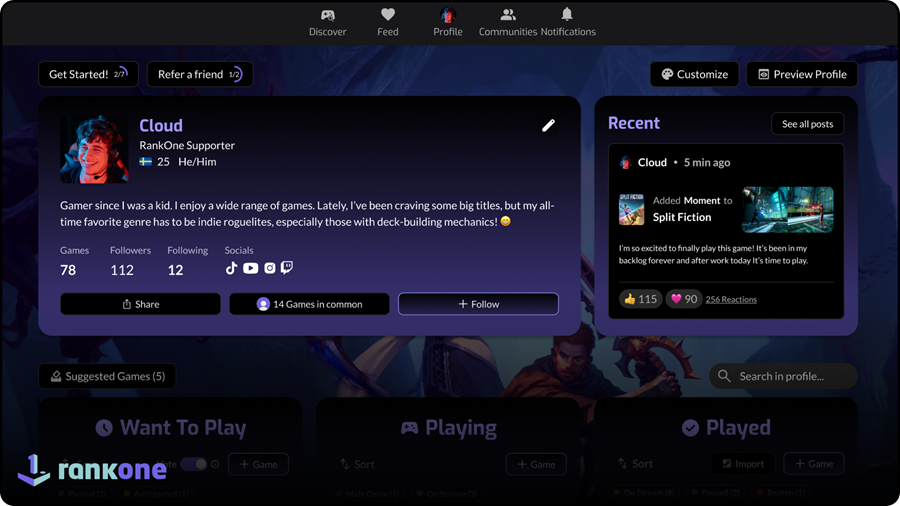Click the Search in profile field

[784, 376]
